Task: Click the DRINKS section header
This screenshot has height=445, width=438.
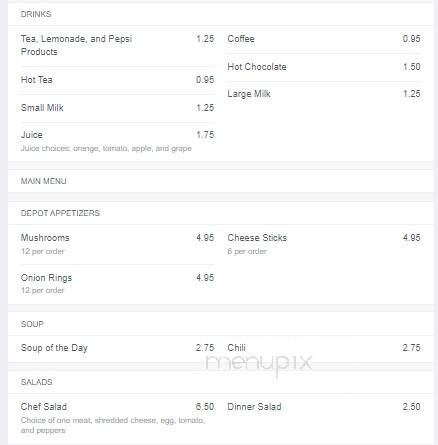Action: tap(36, 14)
